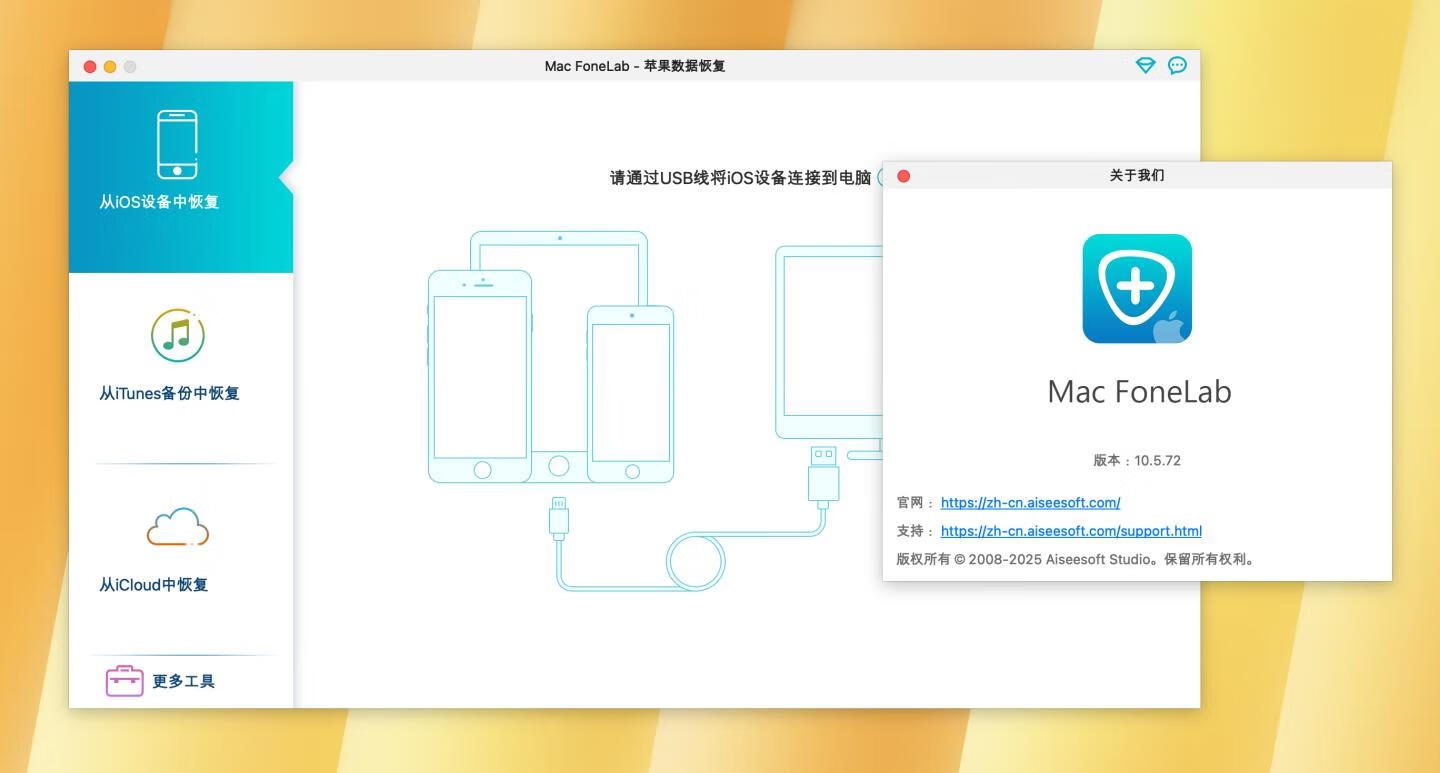Click the 关于我们 dialog title
The image size is (1440, 773).
1137,176
